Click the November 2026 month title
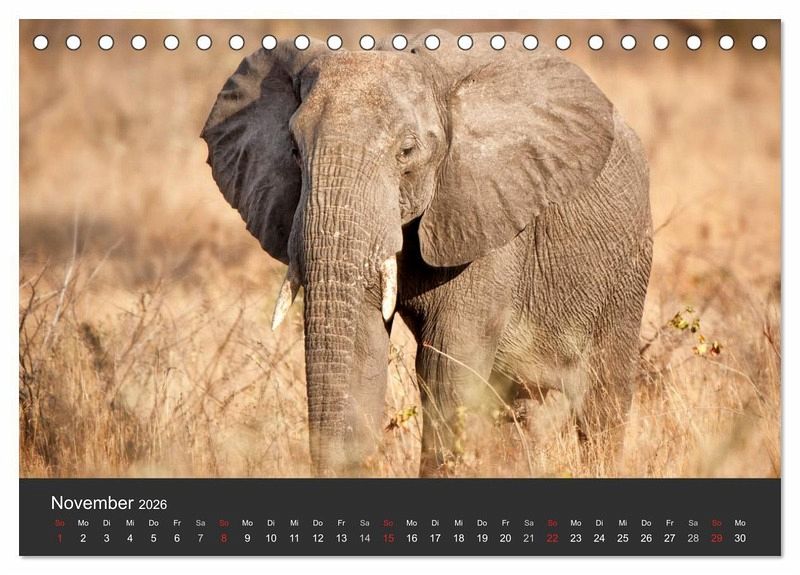 (108, 503)
